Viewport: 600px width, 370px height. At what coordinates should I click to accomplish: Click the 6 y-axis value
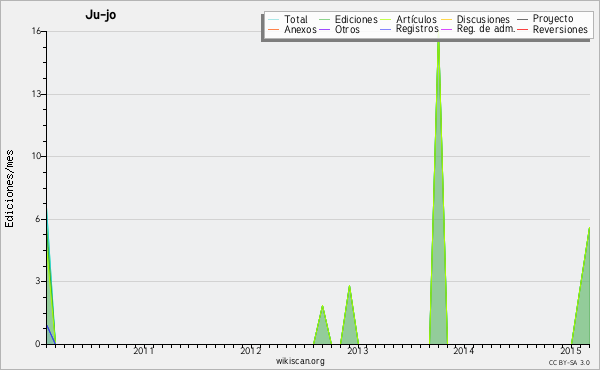click(x=38, y=219)
